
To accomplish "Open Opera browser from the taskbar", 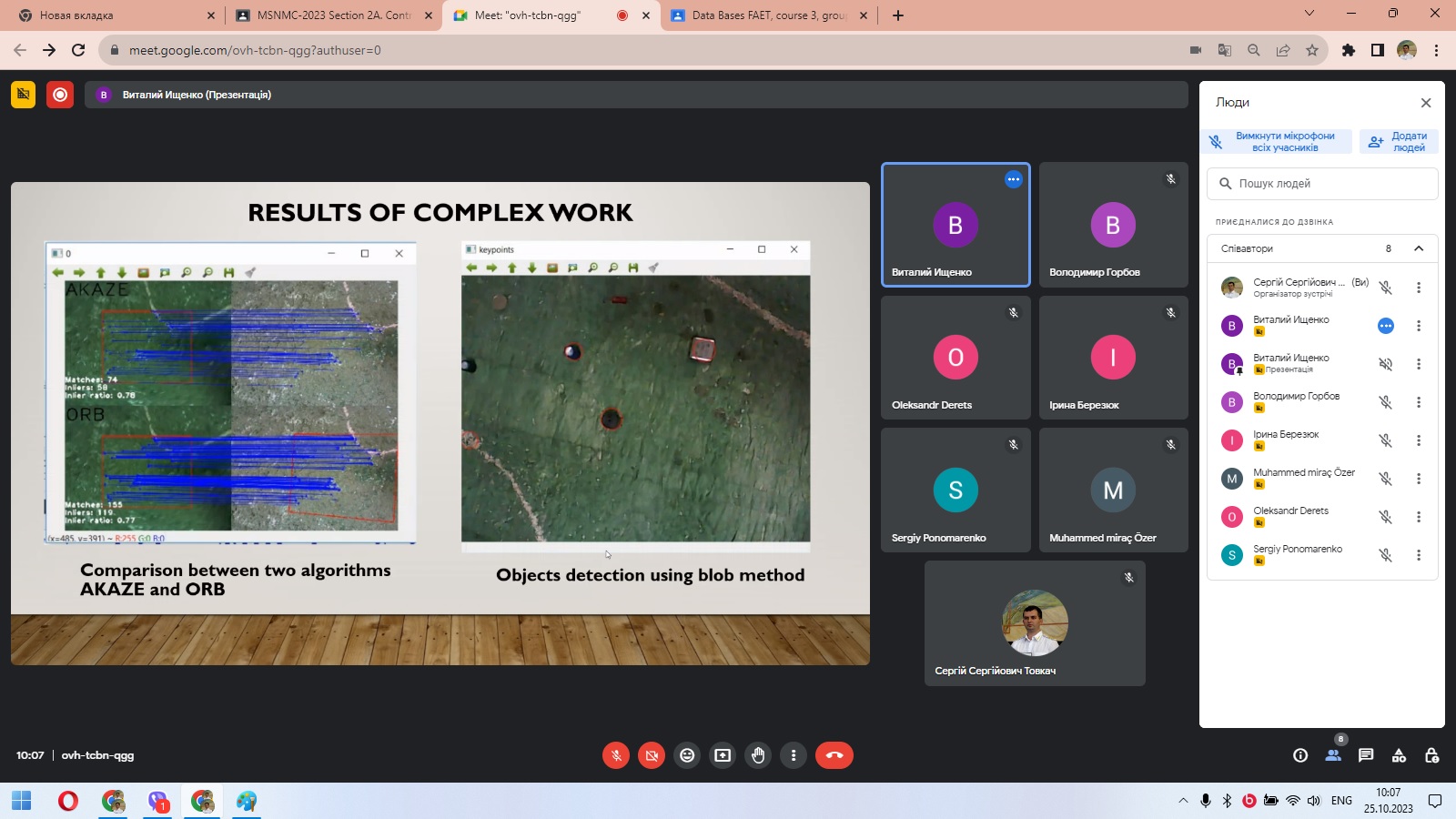I will [68, 801].
